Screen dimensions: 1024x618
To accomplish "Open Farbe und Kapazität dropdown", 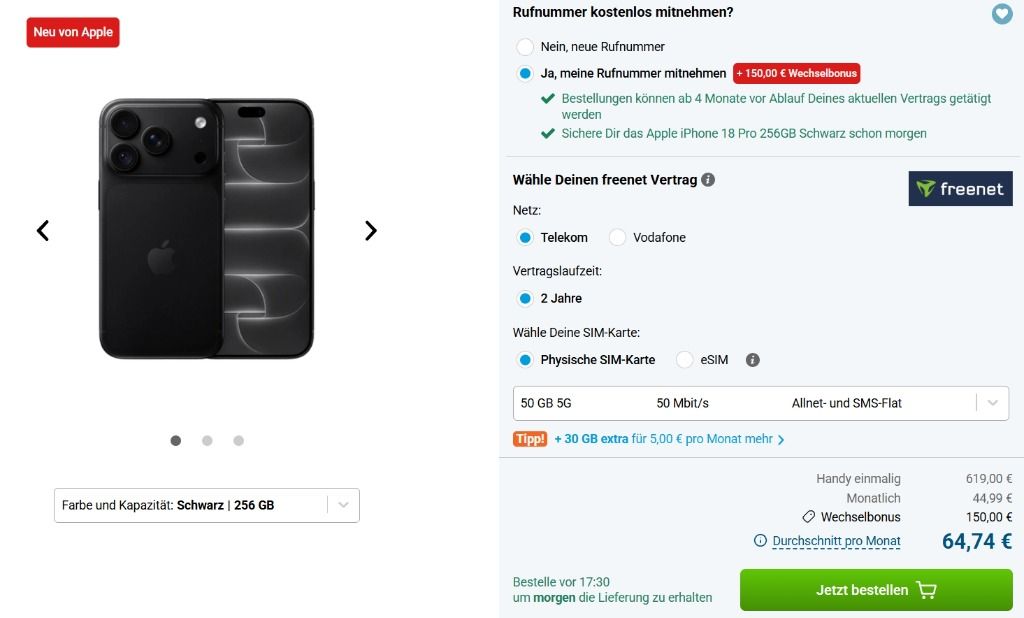I will tap(206, 505).
